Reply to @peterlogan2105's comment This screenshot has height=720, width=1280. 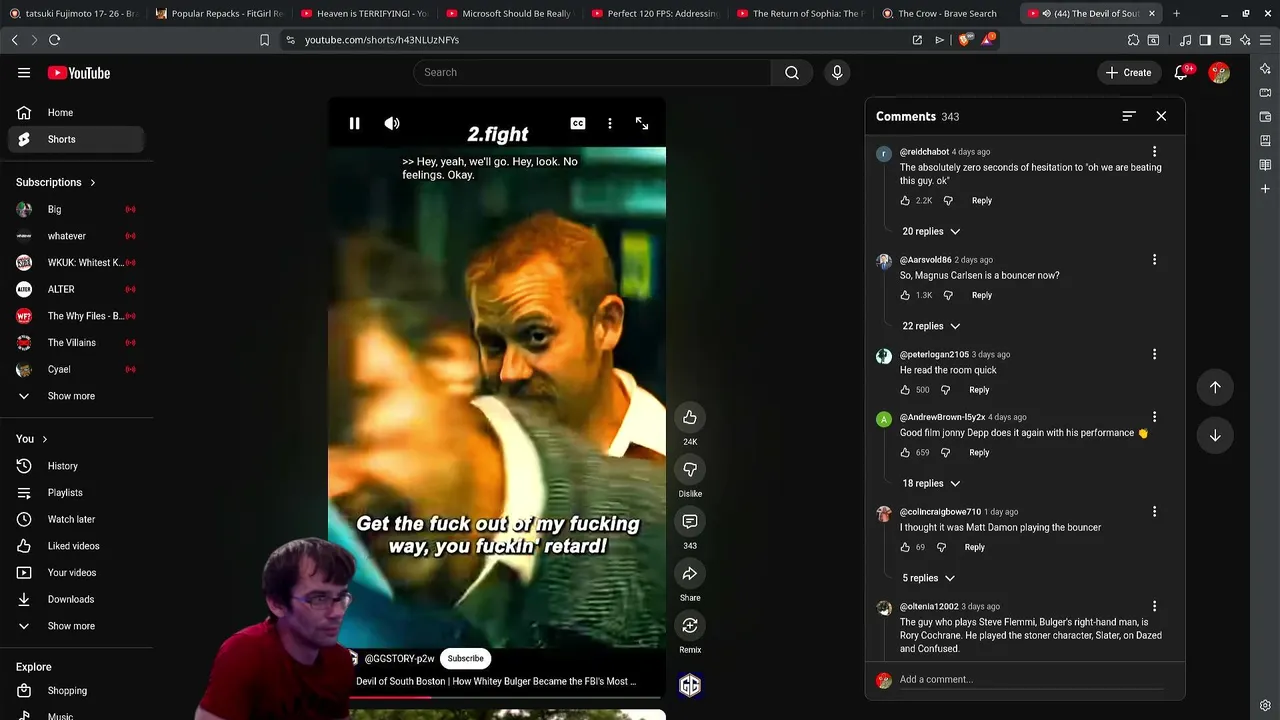pos(979,390)
